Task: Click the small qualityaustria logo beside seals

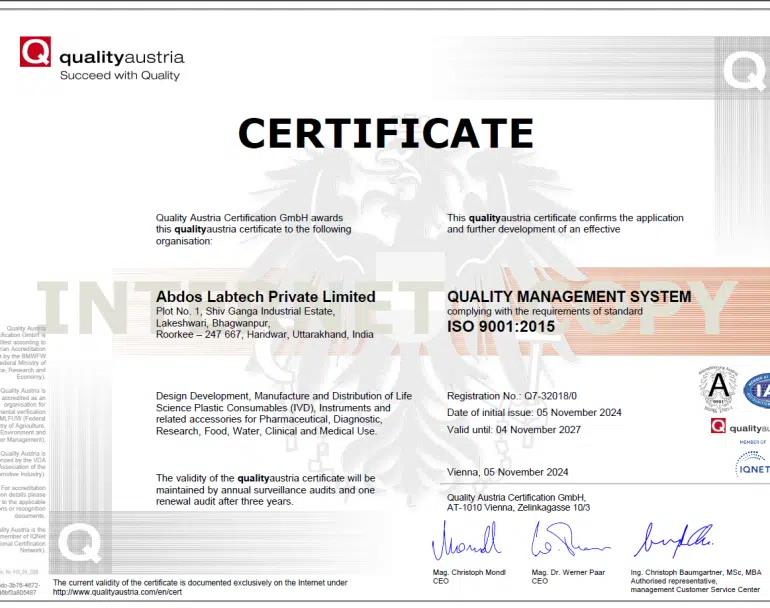Action: click(740, 426)
